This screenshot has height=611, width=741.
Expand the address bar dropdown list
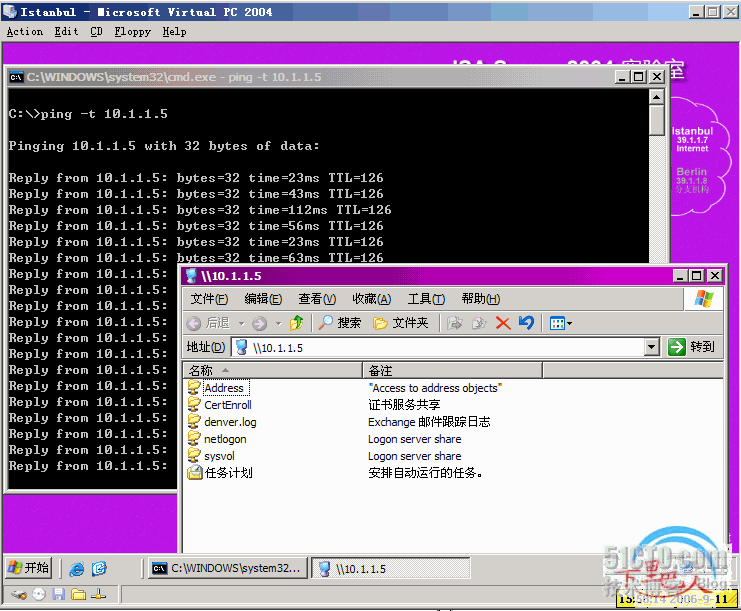(x=652, y=347)
